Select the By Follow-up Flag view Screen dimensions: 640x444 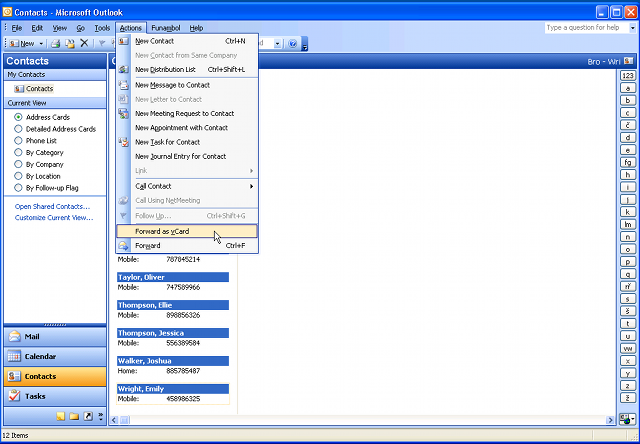47,188
